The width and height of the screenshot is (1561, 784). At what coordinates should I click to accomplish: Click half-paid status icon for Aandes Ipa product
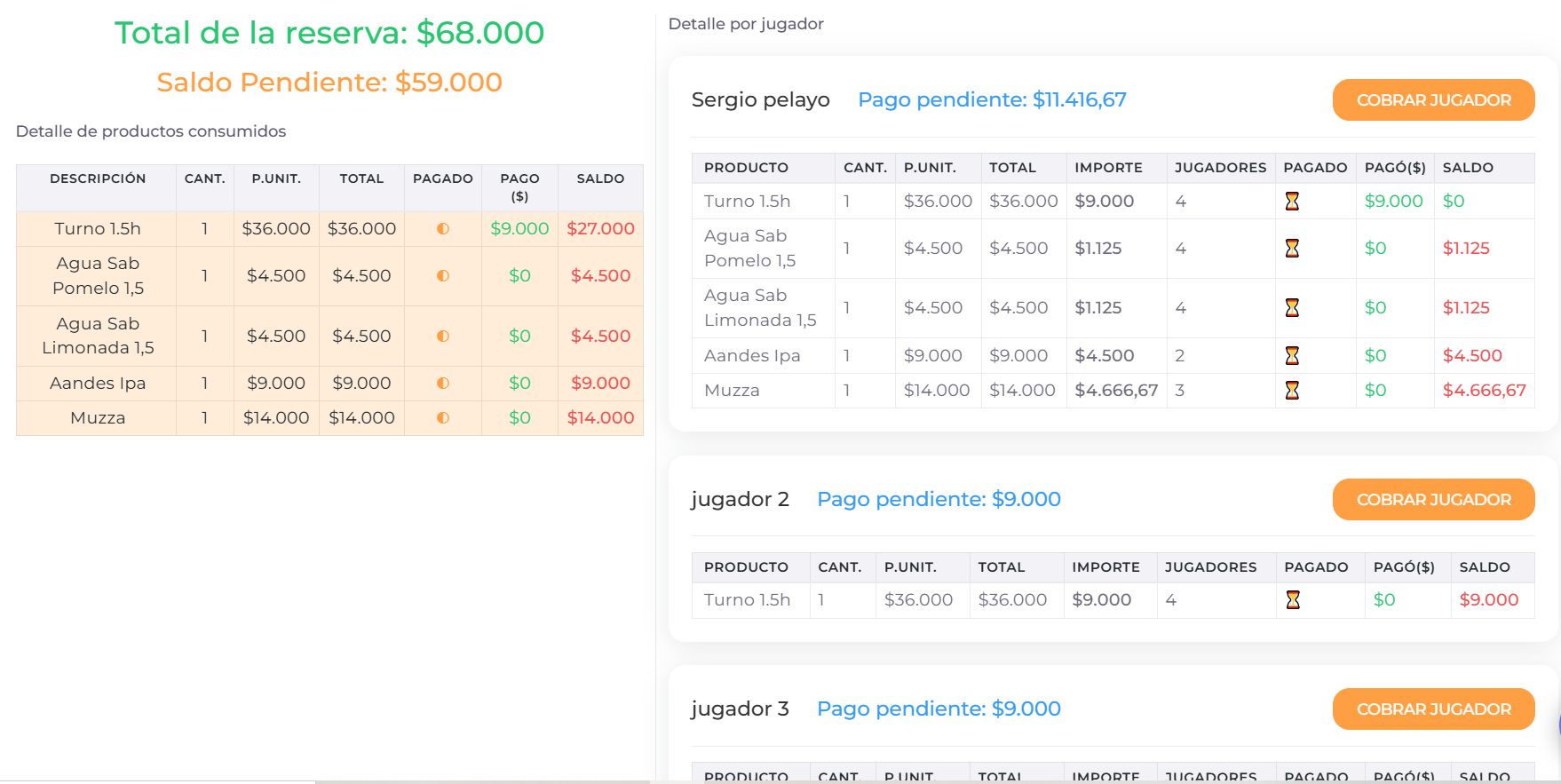443,384
